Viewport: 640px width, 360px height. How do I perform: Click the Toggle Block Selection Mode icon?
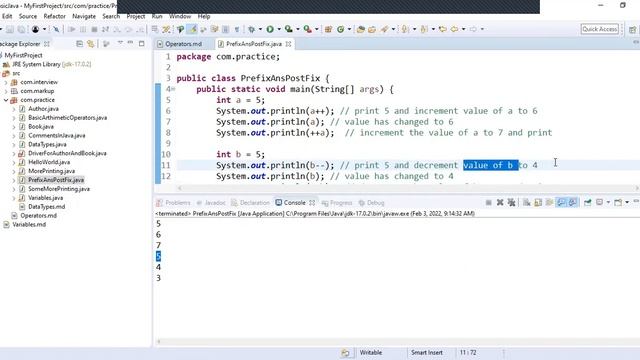[225, 29]
